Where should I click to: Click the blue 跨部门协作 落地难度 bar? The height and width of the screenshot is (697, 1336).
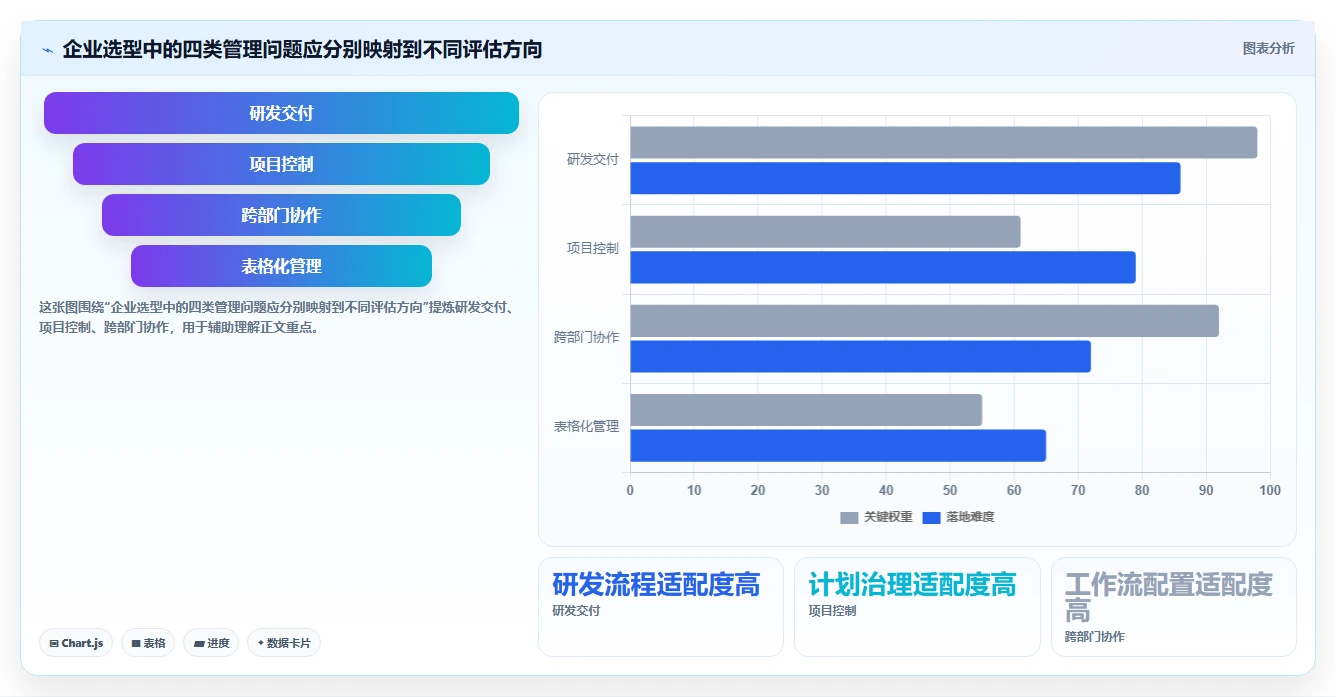860,356
